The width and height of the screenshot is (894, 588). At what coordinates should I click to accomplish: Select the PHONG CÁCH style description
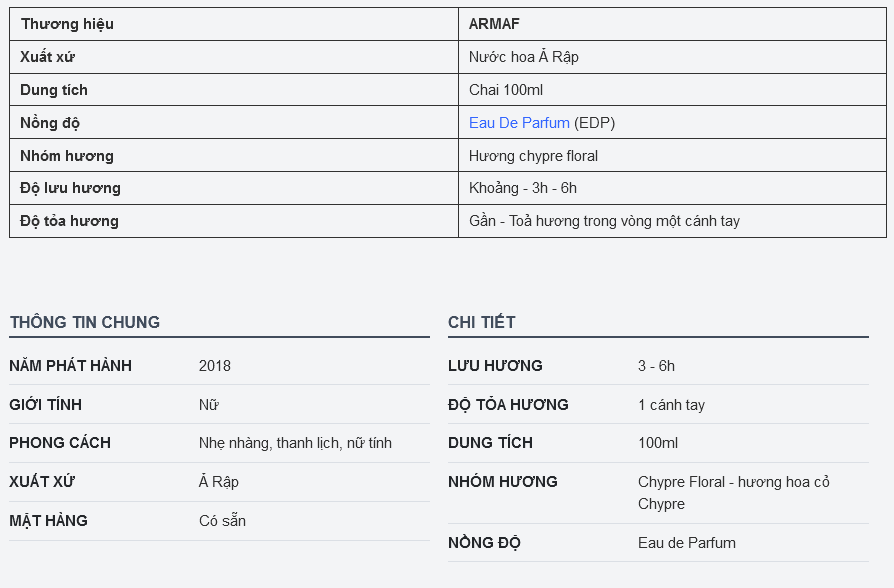point(295,443)
